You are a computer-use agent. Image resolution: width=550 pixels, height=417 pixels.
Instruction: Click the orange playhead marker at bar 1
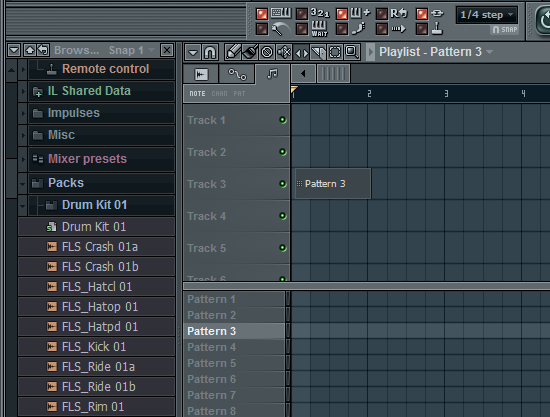point(294,90)
